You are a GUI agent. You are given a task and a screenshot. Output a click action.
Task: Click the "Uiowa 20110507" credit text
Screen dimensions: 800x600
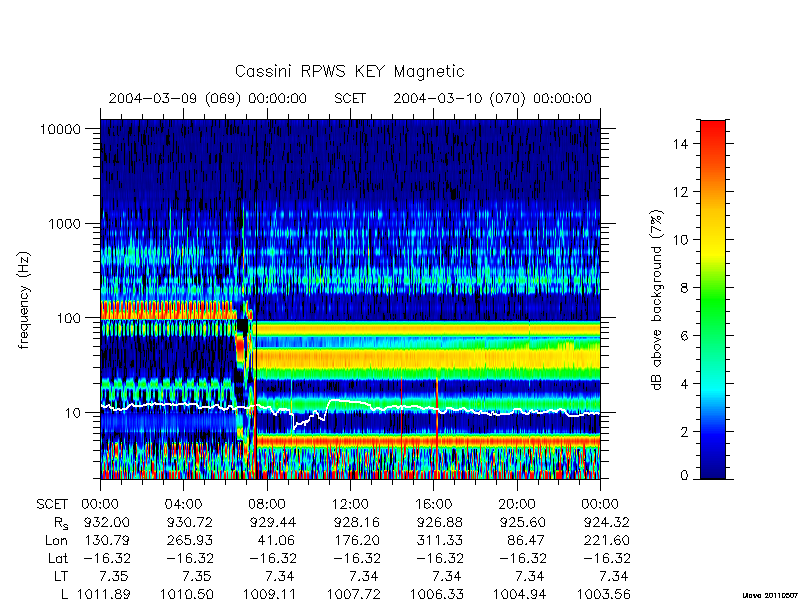(771, 595)
